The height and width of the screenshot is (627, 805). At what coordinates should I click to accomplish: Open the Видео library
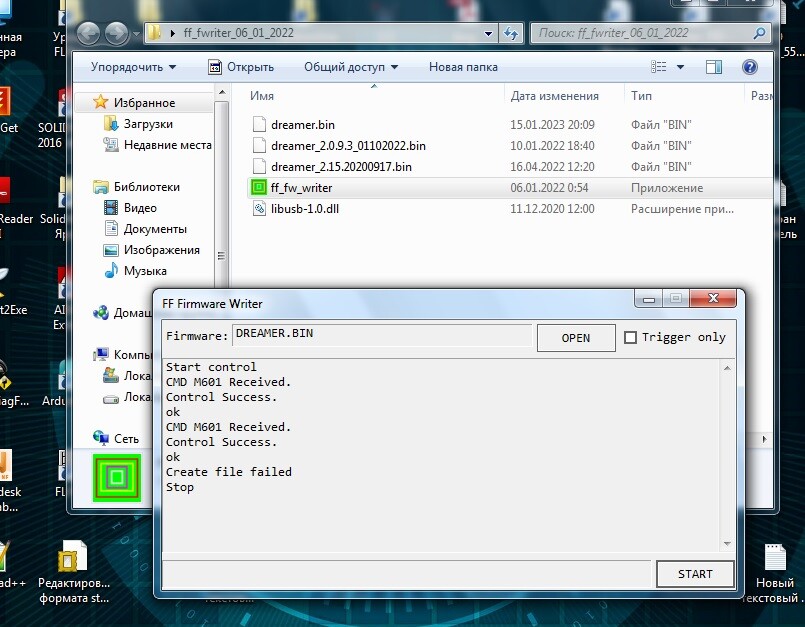point(140,208)
